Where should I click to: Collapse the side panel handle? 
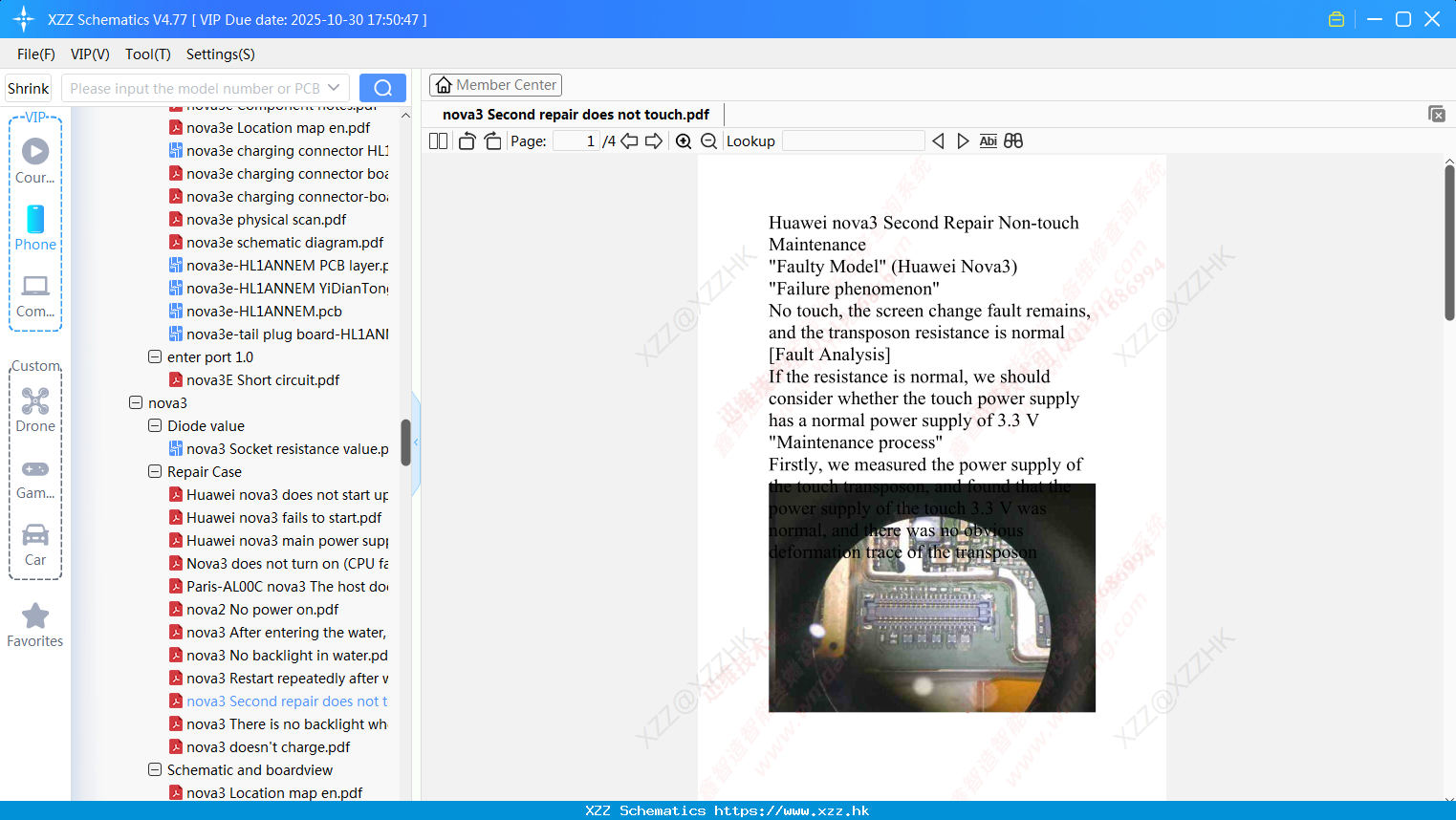[x=416, y=442]
